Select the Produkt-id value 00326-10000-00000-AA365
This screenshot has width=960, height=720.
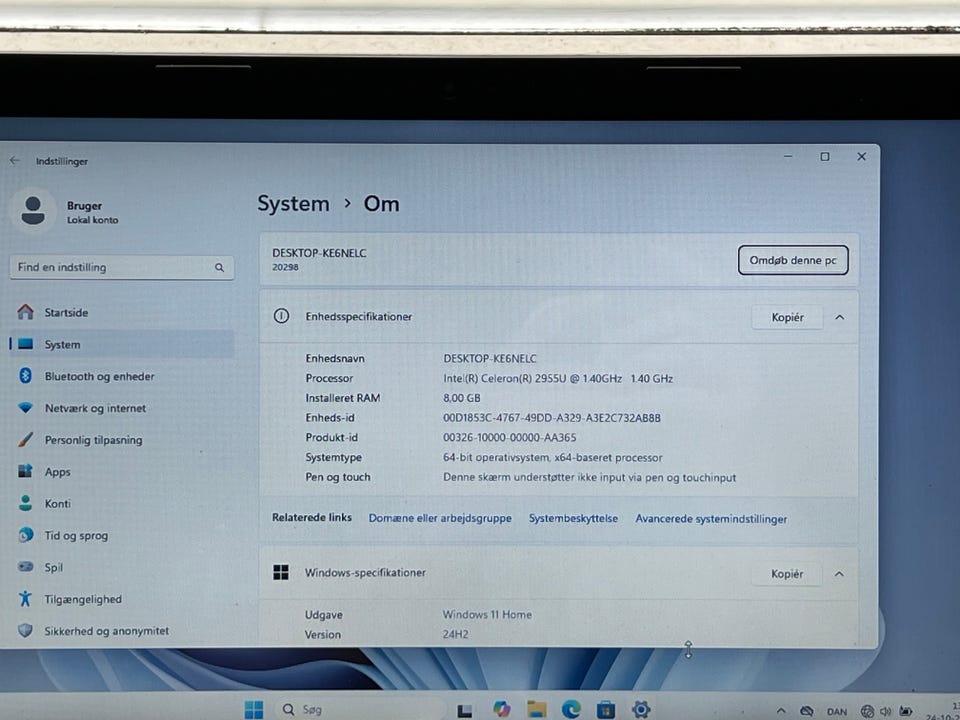pyautogui.click(x=509, y=437)
